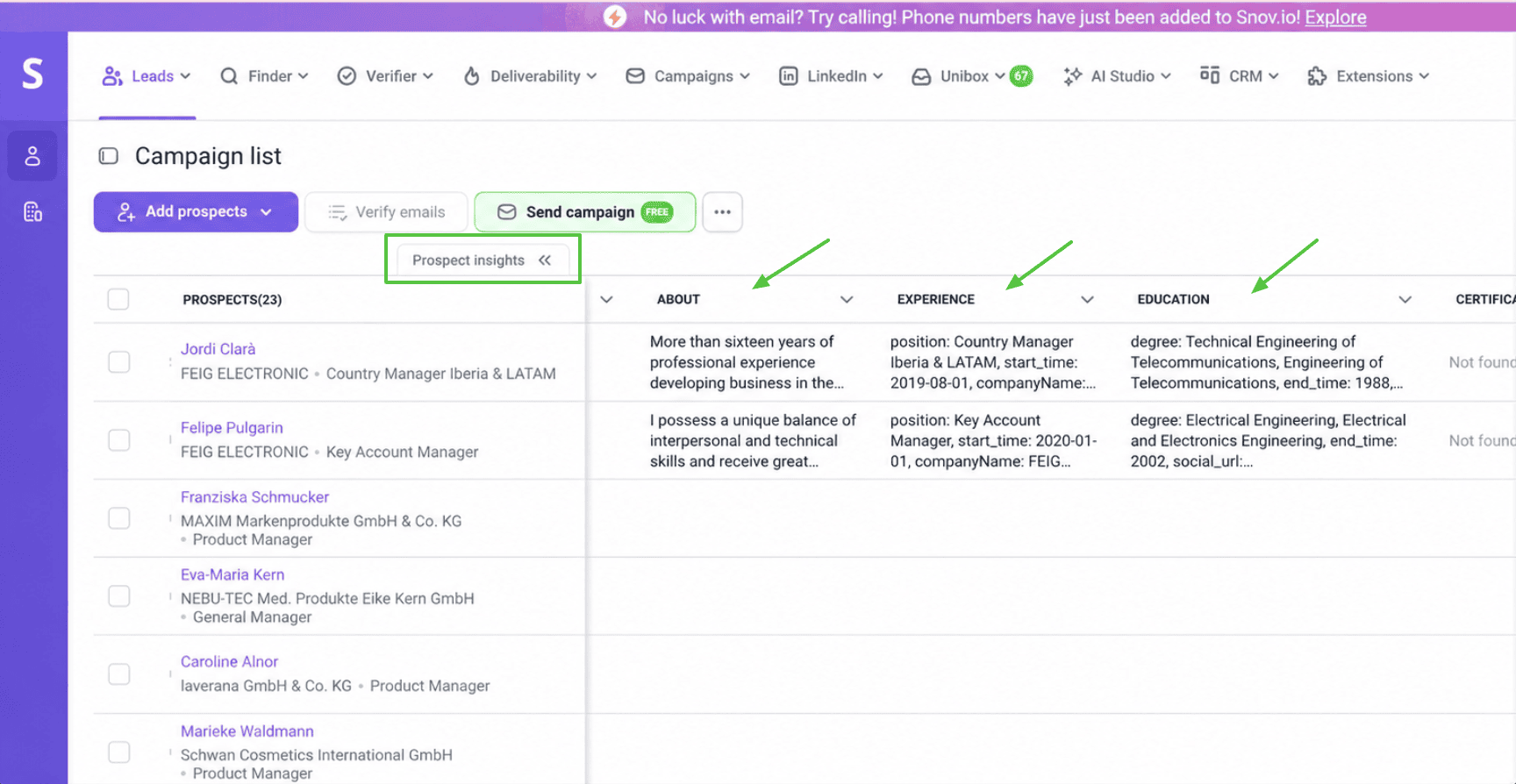The height and width of the screenshot is (784, 1516).
Task: Click the Verify emails button
Action: [386, 212]
